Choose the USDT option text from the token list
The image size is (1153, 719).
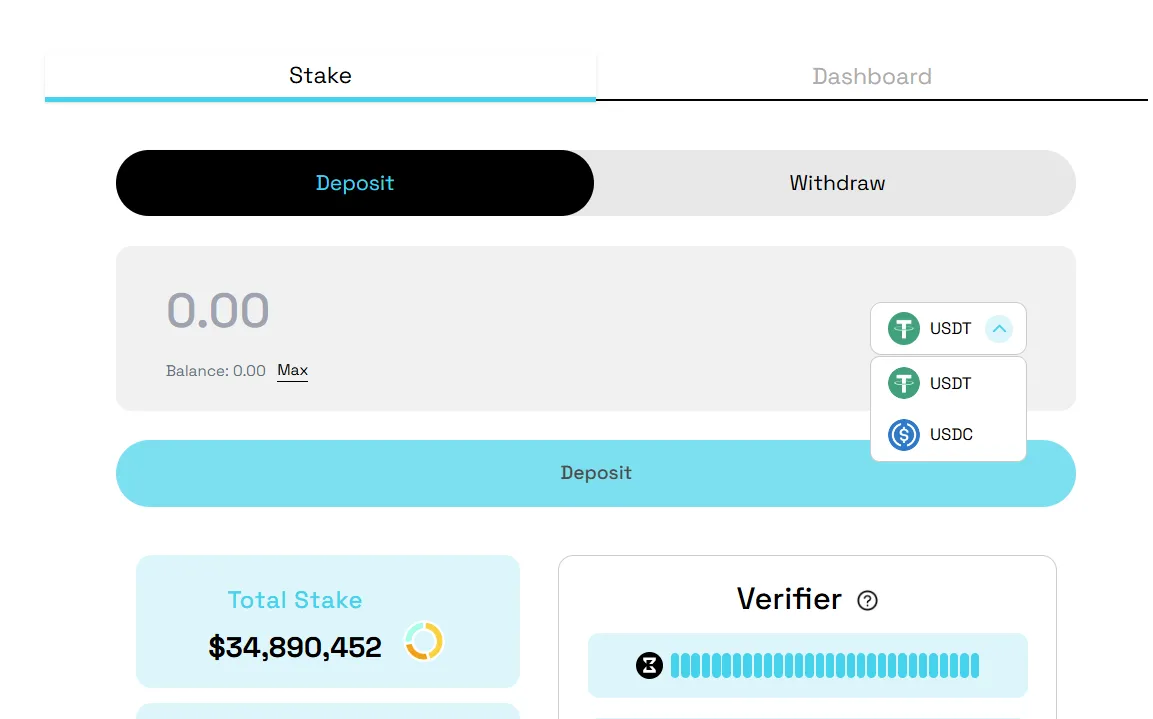pyautogui.click(x=950, y=383)
